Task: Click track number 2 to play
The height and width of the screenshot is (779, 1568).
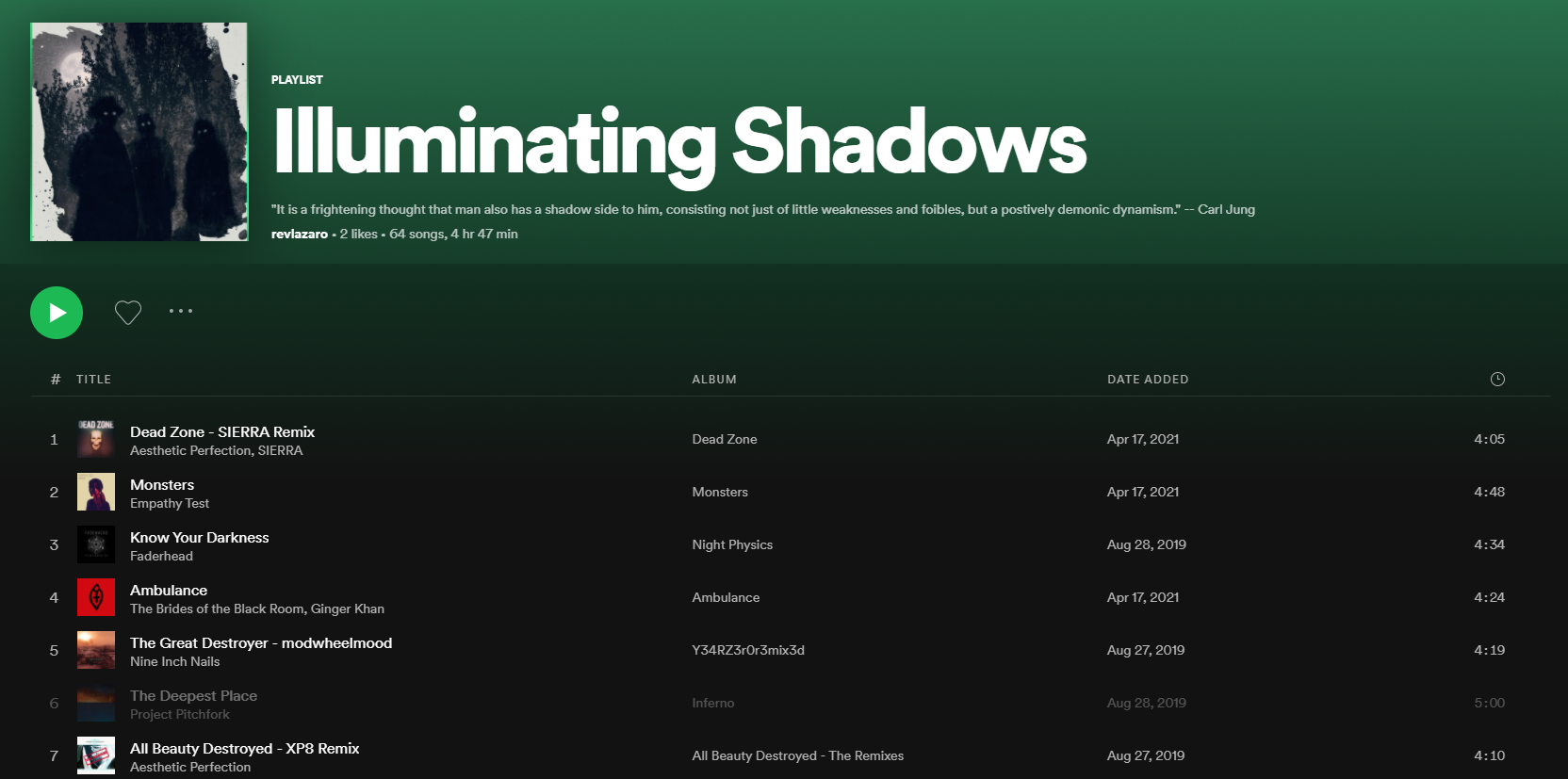Action: [x=54, y=492]
